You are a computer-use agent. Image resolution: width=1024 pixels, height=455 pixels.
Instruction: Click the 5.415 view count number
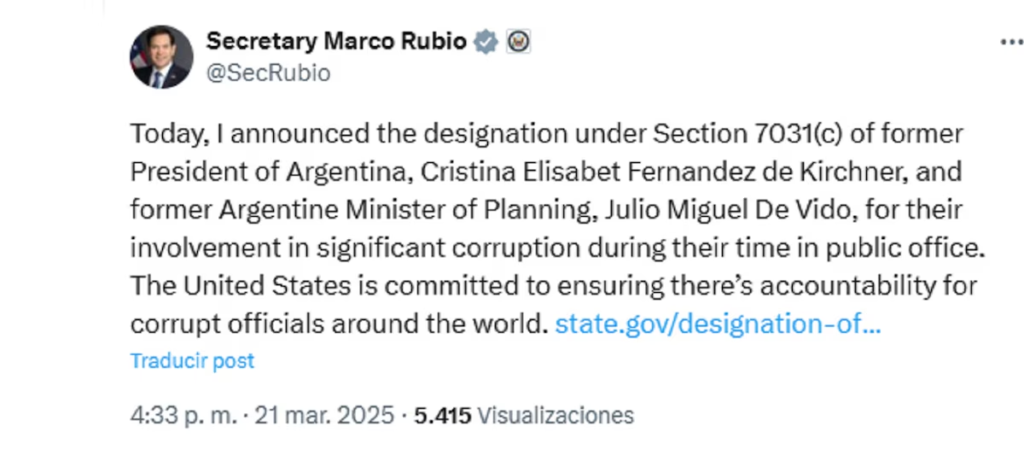(x=444, y=415)
